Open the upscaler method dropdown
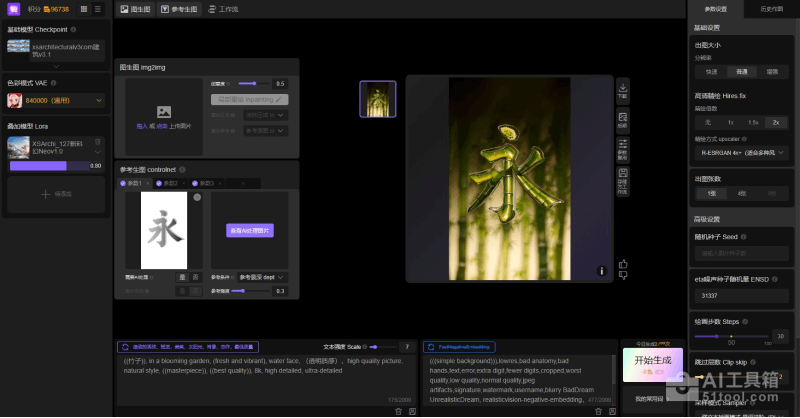Image resolution: width=800 pixels, height=418 pixels. point(741,153)
